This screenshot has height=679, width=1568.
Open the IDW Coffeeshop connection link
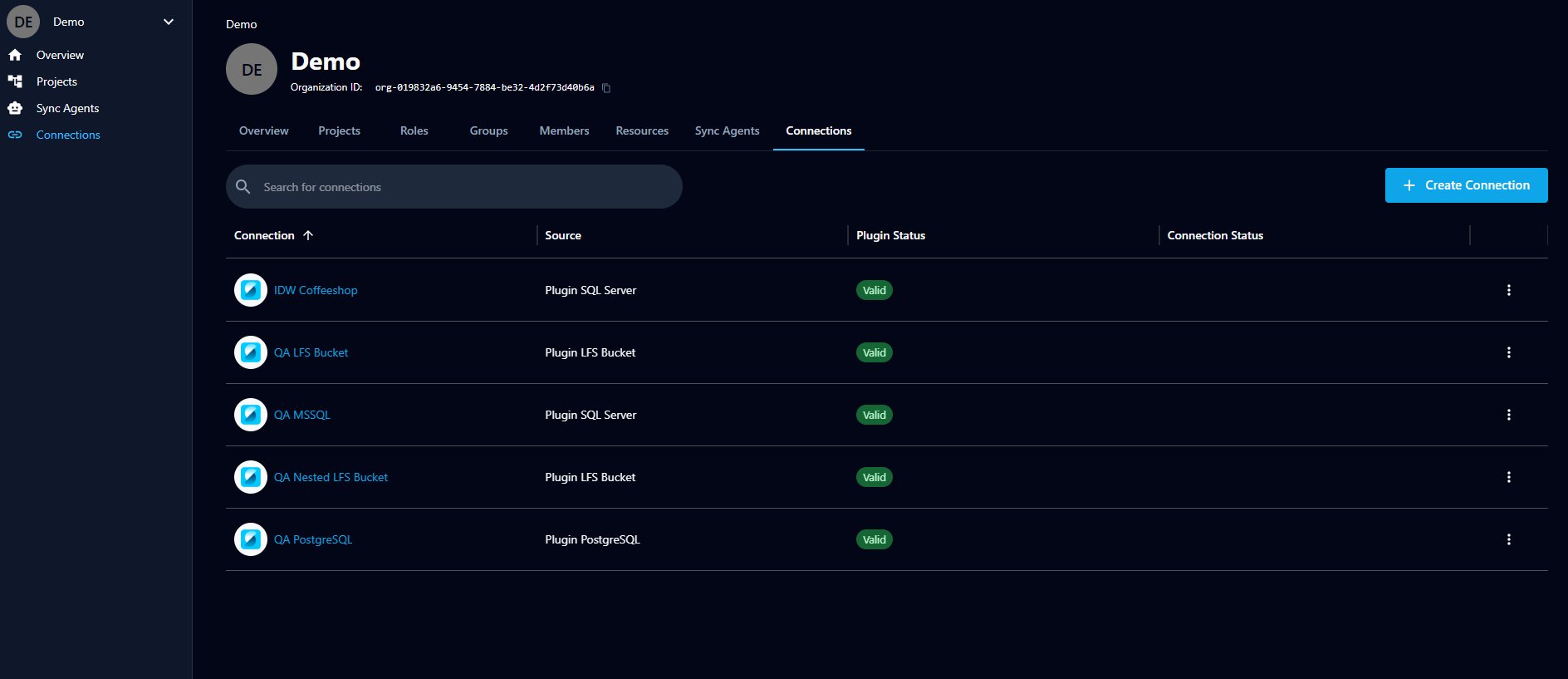point(316,290)
